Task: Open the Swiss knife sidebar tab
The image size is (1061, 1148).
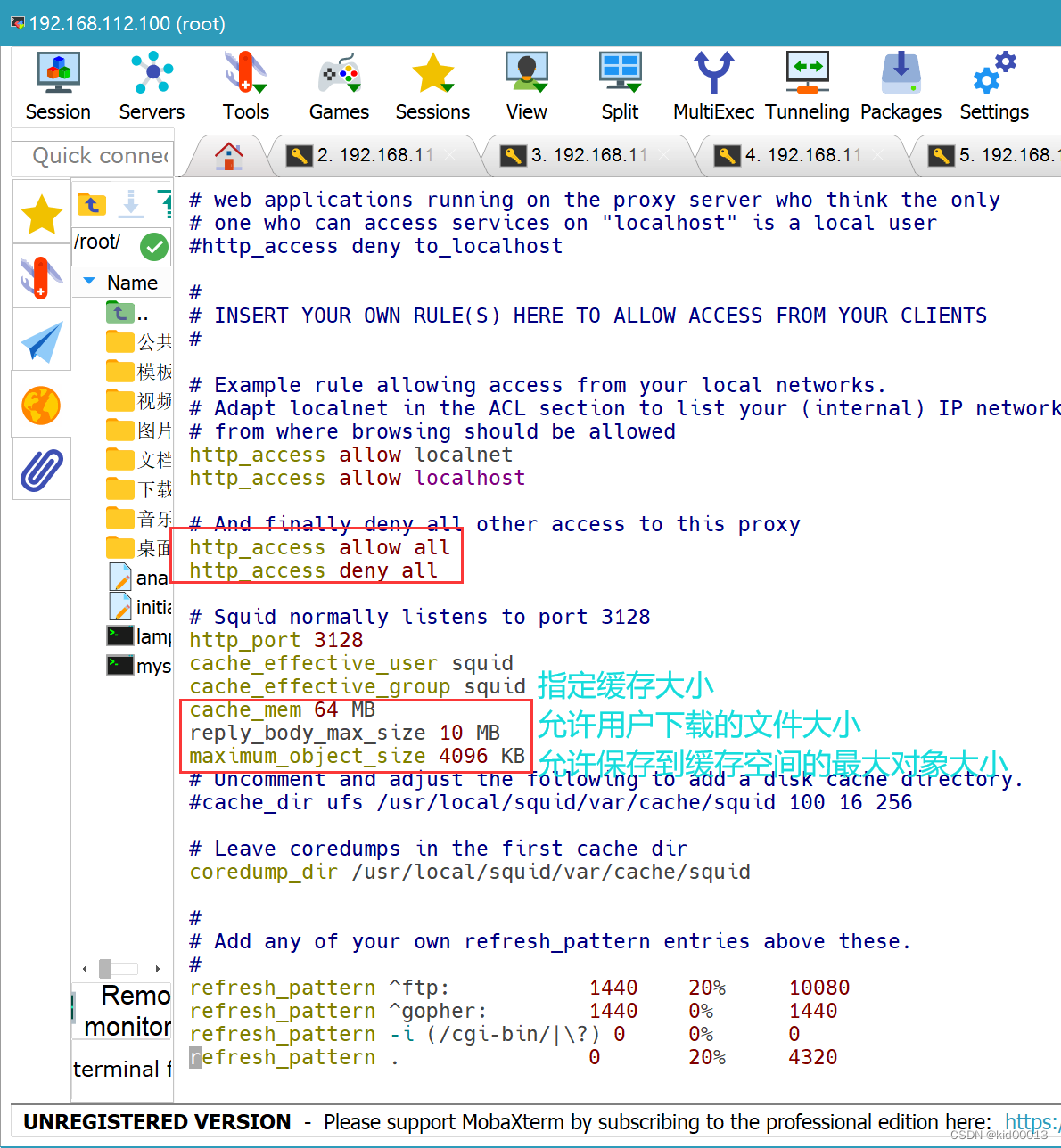Action: (x=41, y=277)
